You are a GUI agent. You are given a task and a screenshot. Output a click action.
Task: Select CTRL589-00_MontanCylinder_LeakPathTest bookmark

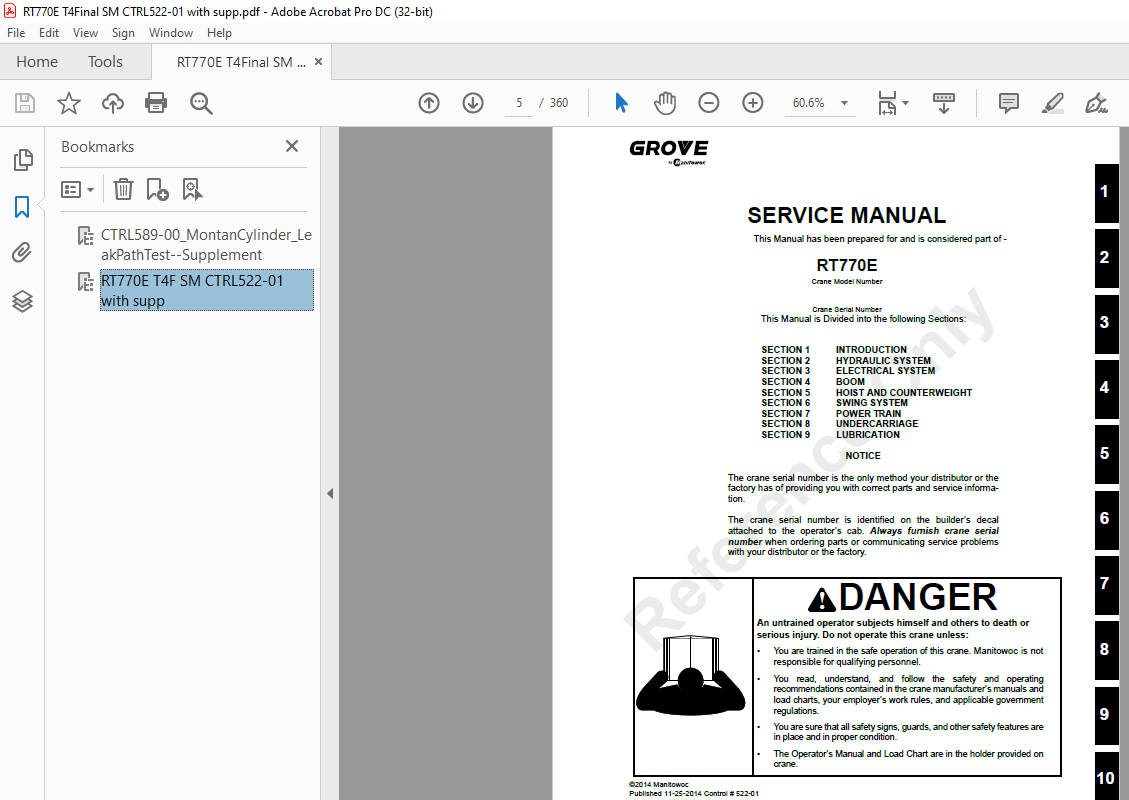click(206, 245)
